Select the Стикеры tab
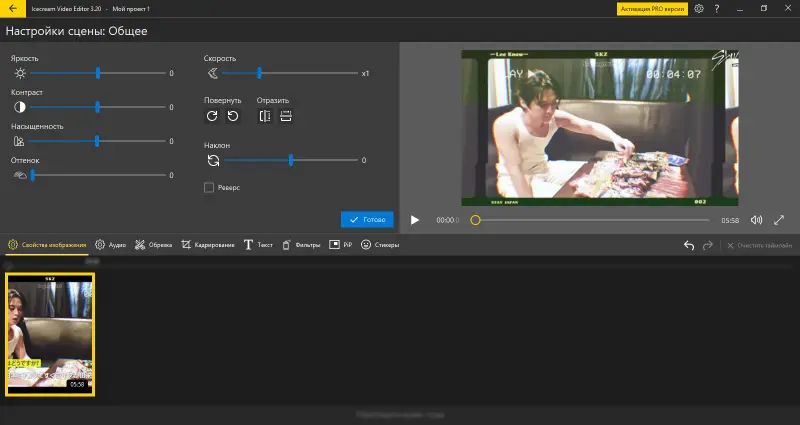800x425 pixels. [380, 245]
